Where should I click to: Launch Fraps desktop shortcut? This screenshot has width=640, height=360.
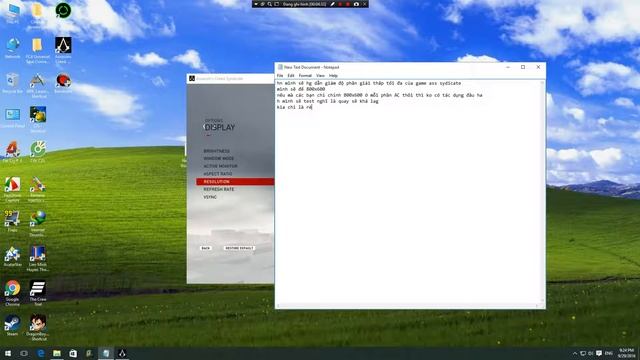coord(12,221)
